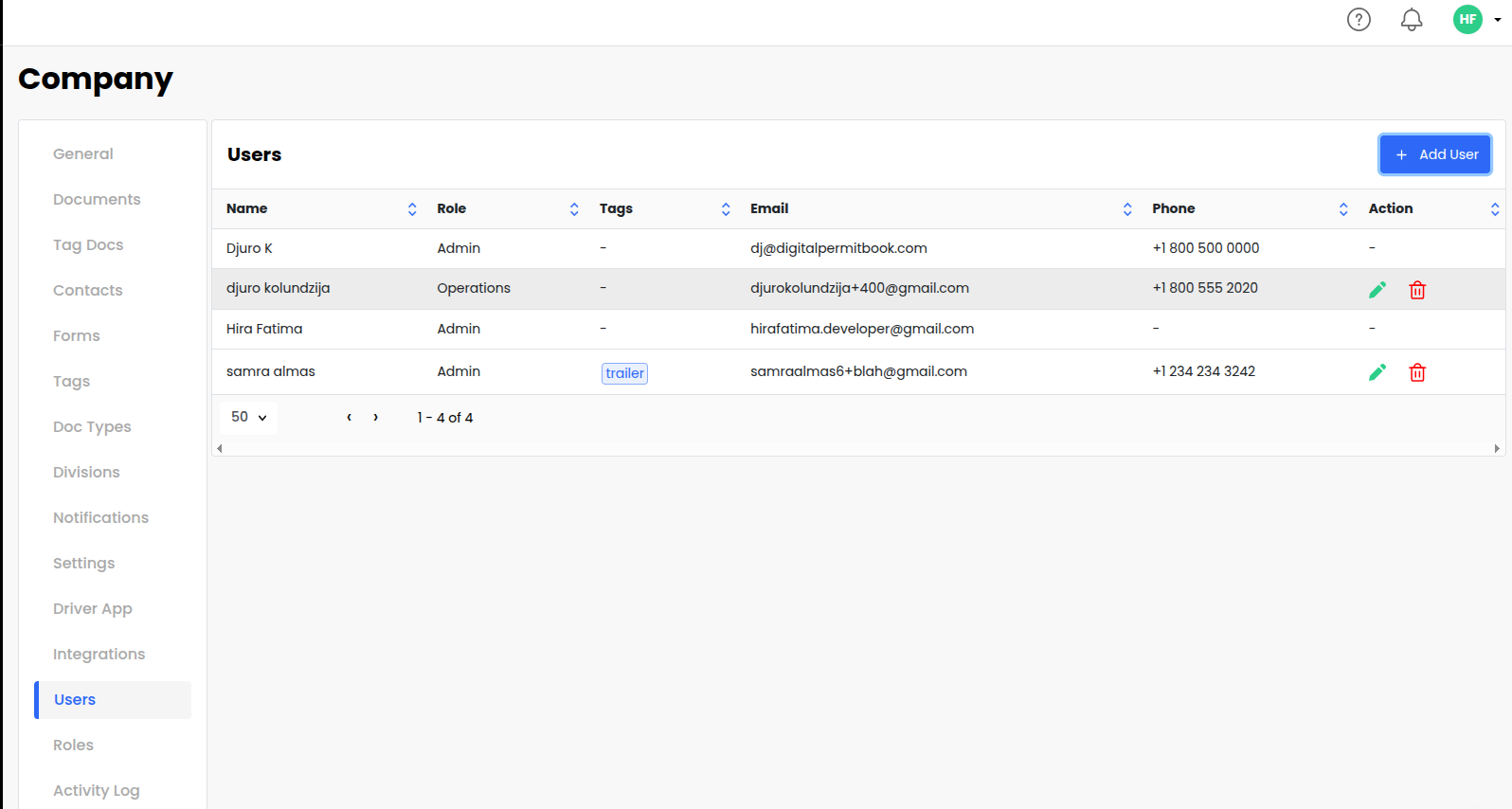
Task: Sort users by Phone column arrows
Action: point(1343,209)
